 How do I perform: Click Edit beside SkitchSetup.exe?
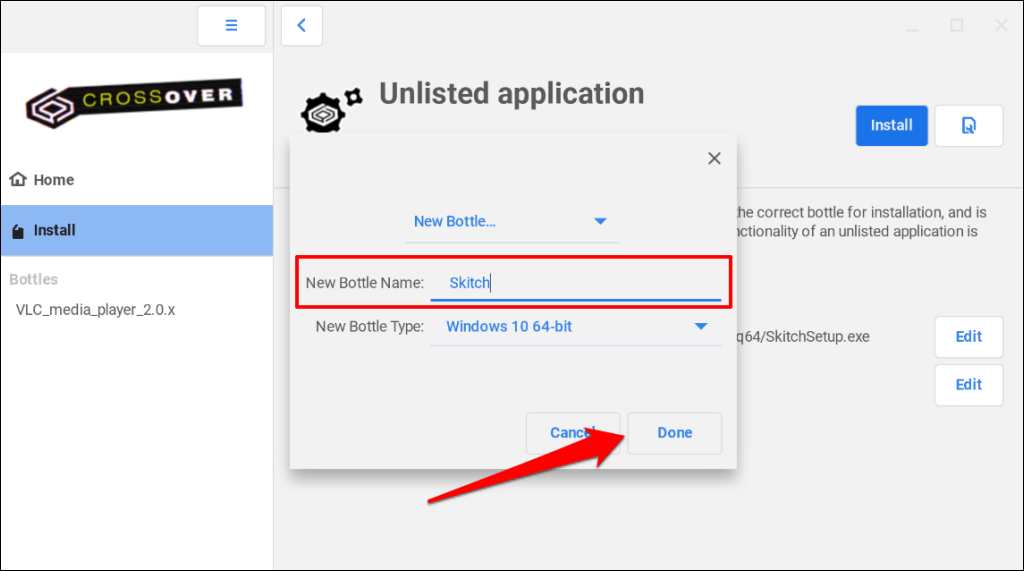click(968, 336)
